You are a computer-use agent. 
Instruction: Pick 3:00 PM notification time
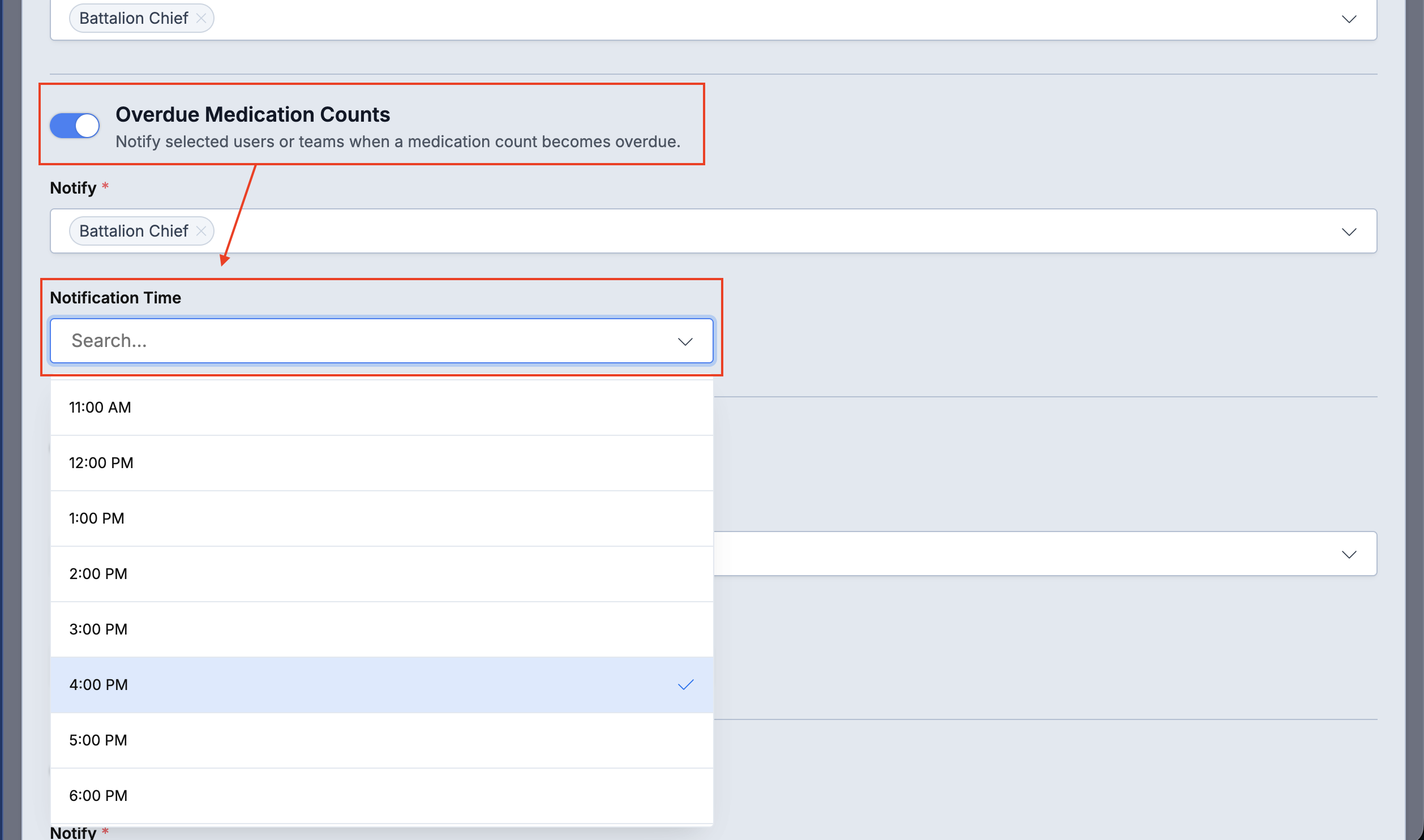point(381,629)
